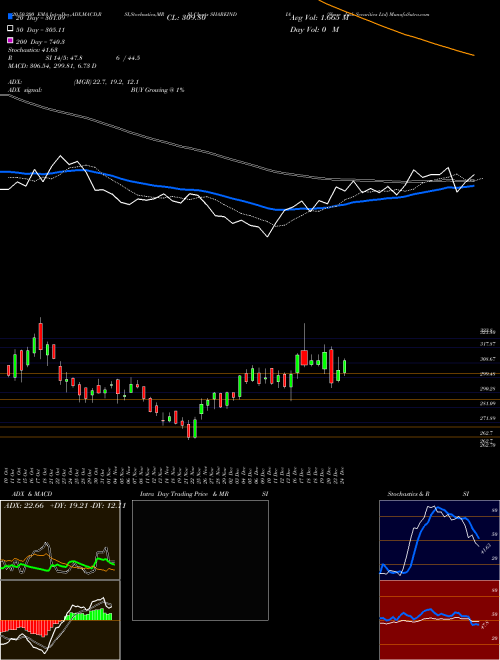Click the 317.97 price level label
This screenshot has width=500, height=660.
488,344
